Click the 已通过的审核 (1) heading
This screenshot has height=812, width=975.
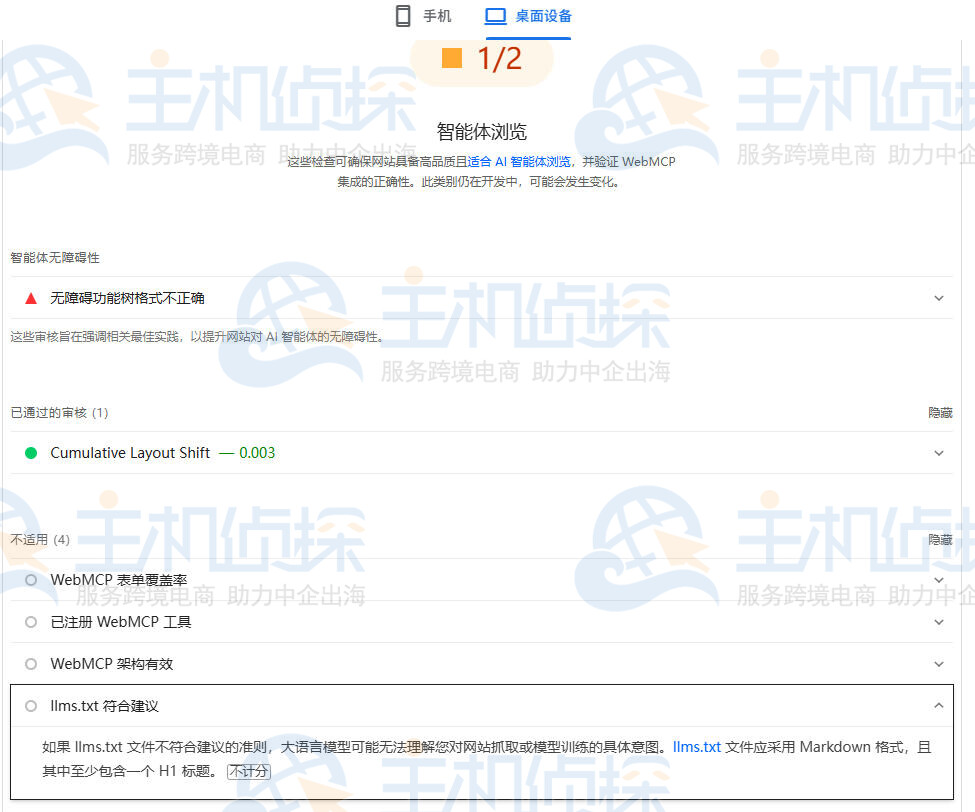coord(59,413)
